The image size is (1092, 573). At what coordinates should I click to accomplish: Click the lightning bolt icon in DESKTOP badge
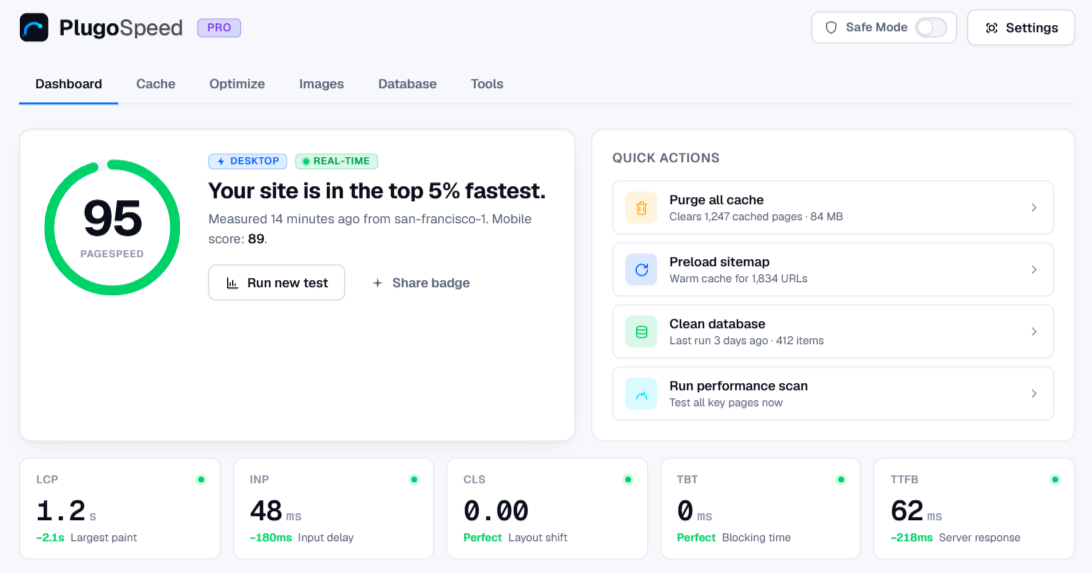pyautogui.click(x=221, y=161)
